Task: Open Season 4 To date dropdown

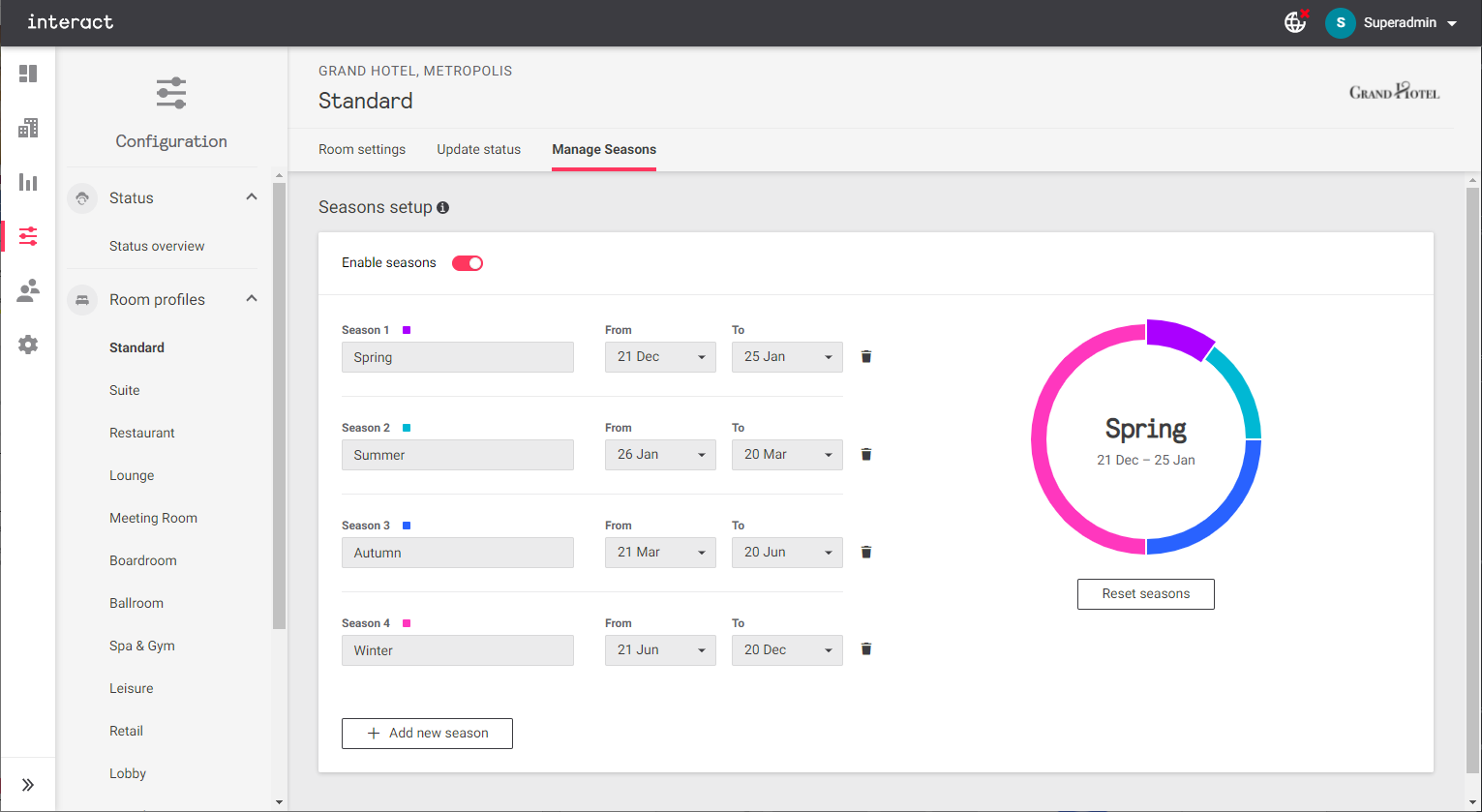Action: (x=787, y=650)
